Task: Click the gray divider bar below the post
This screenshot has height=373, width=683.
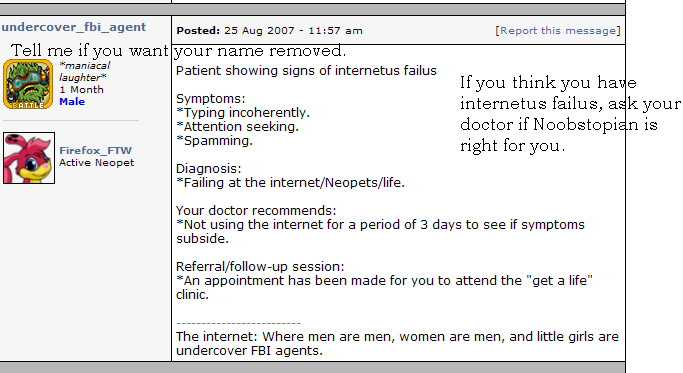Action: [x=312, y=367]
